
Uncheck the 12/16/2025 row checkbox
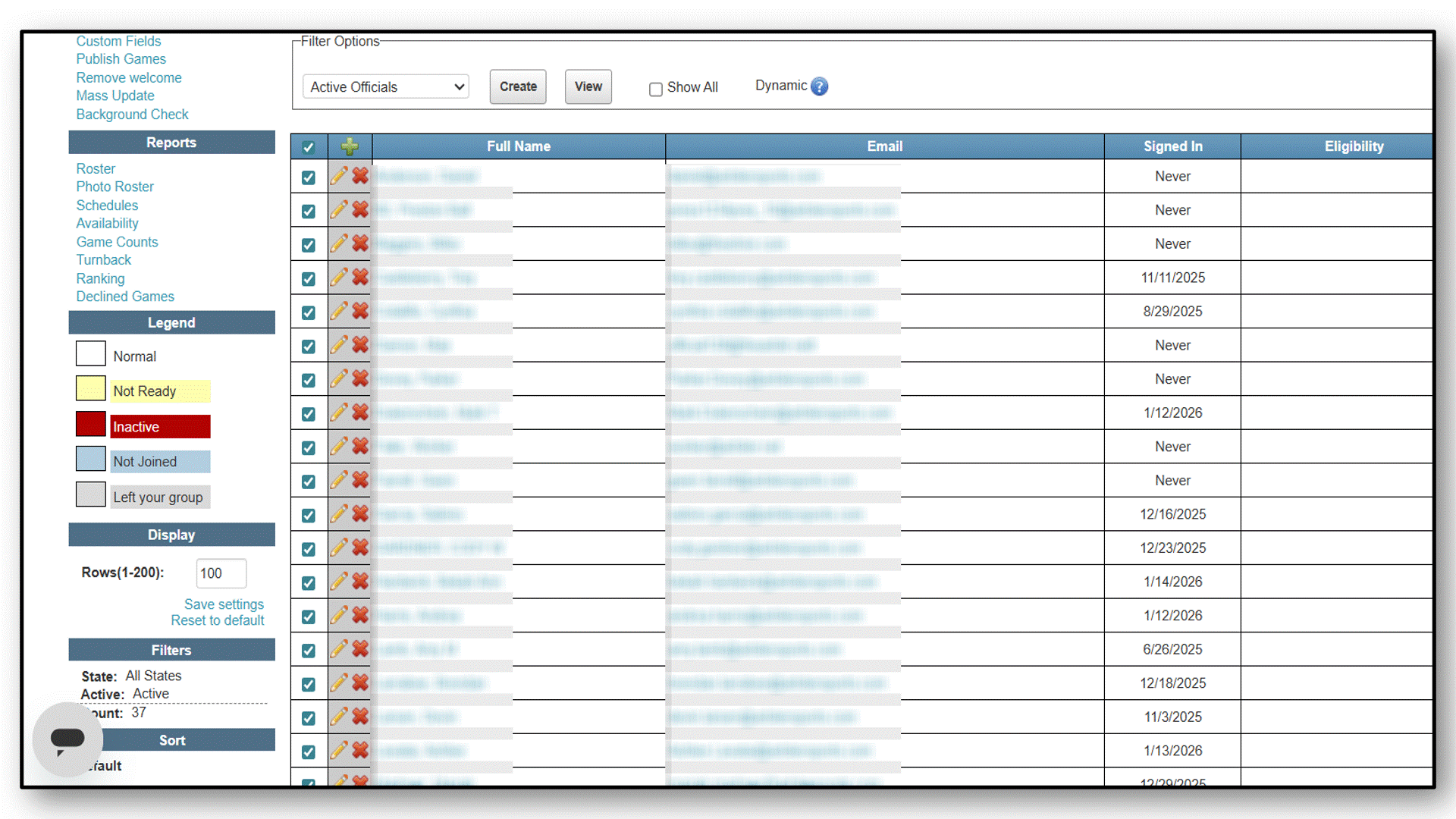309,516
